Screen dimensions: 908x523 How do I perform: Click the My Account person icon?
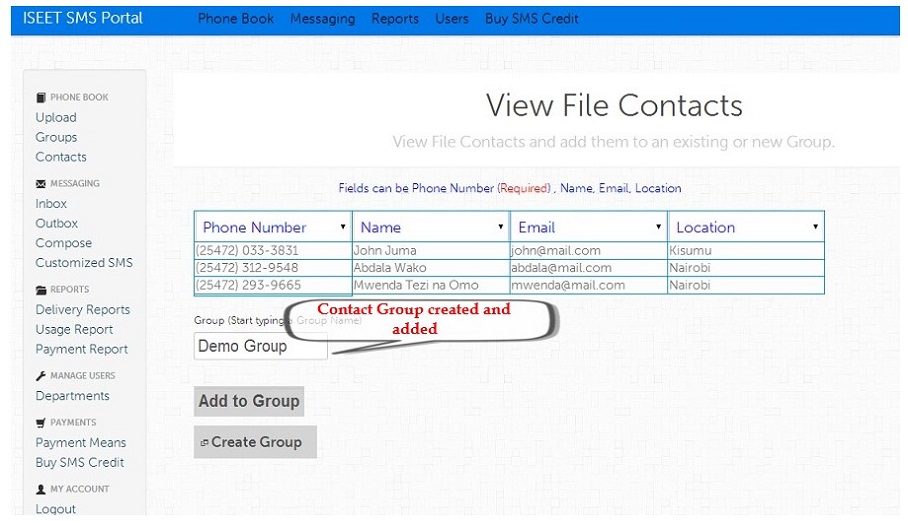click(41, 489)
